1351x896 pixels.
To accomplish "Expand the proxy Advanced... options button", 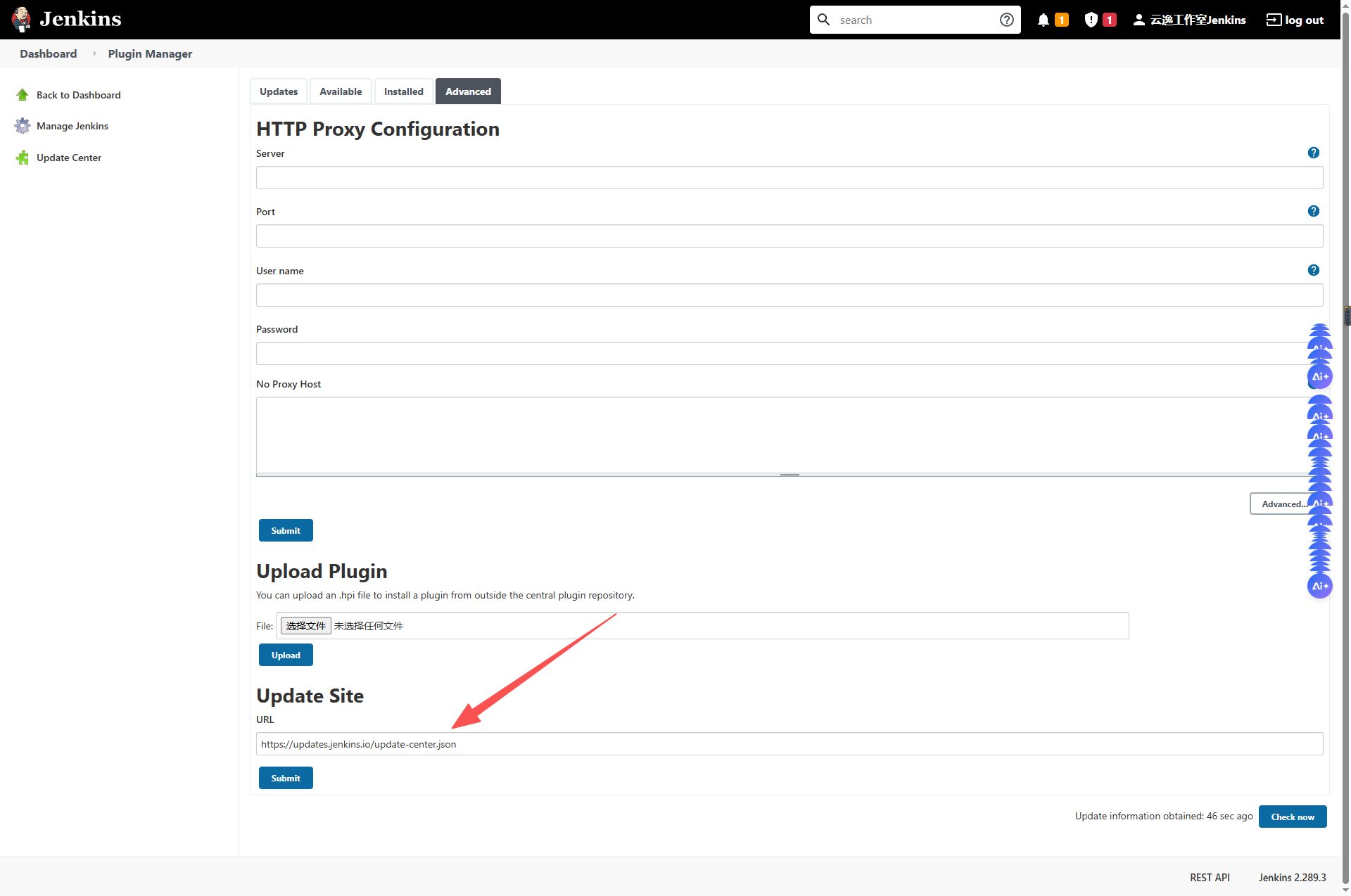I will [x=1283, y=504].
